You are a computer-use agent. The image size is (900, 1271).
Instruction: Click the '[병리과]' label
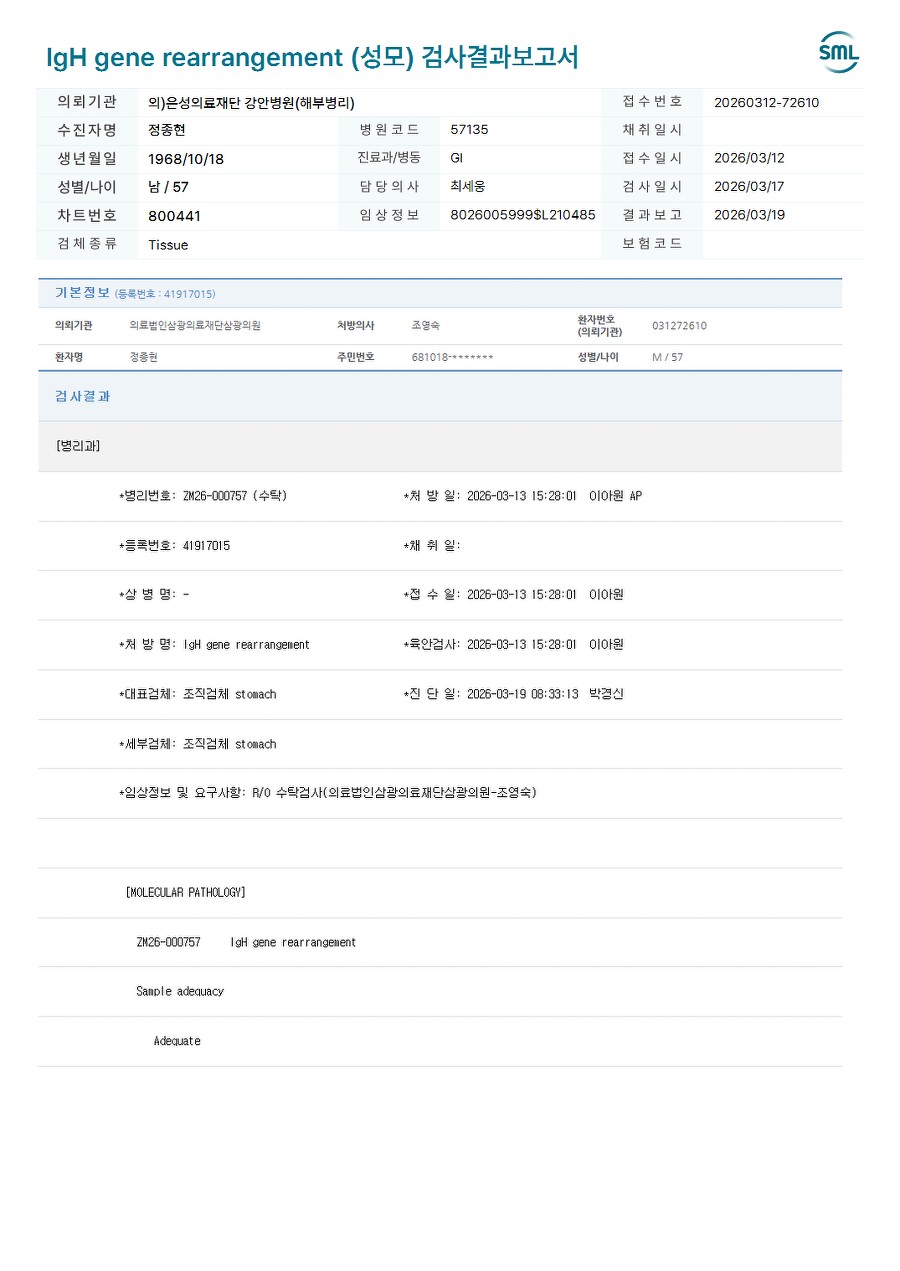[78, 446]
